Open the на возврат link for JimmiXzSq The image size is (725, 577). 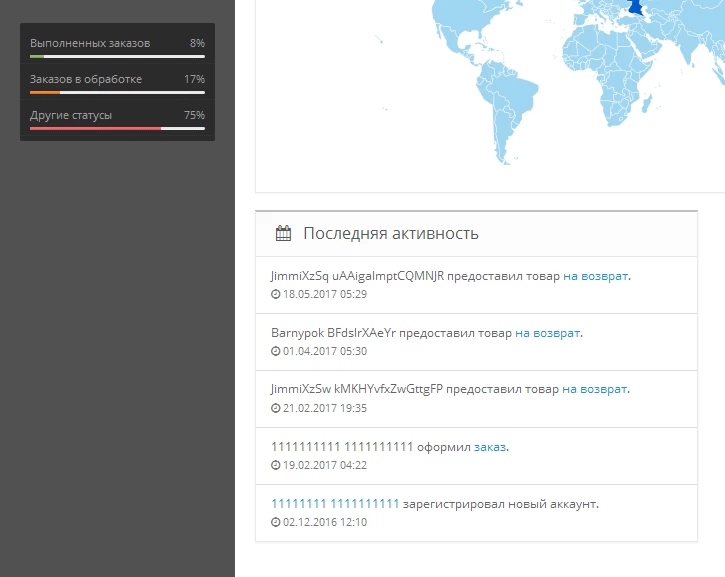(595, 276)
